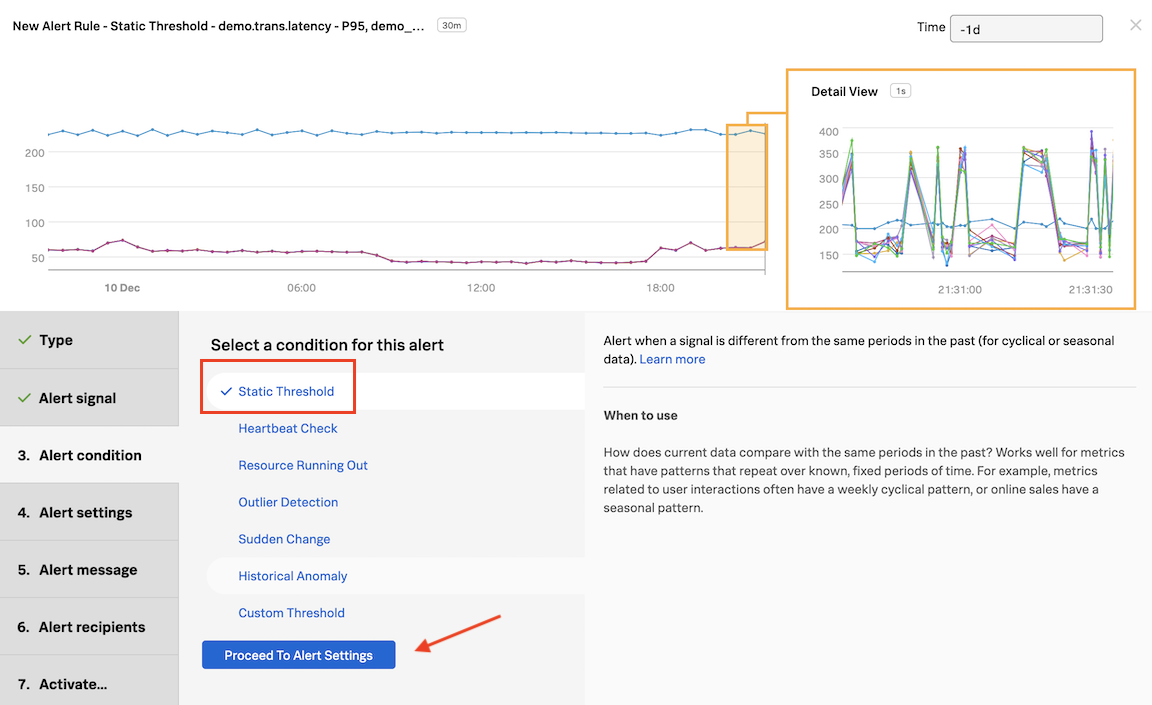This screenshot has height=705, width=1152.
Task: Click the 30m resolution badge
Action: pos(451,25)
